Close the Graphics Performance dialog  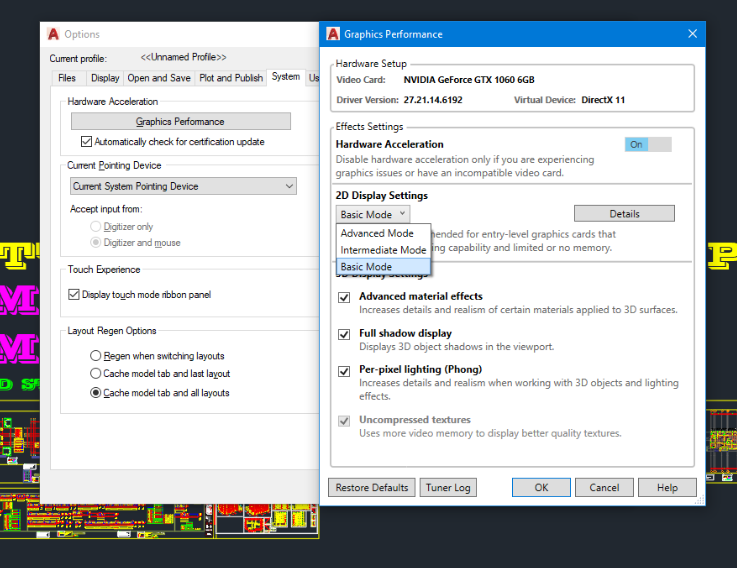(x=692, y=34)
